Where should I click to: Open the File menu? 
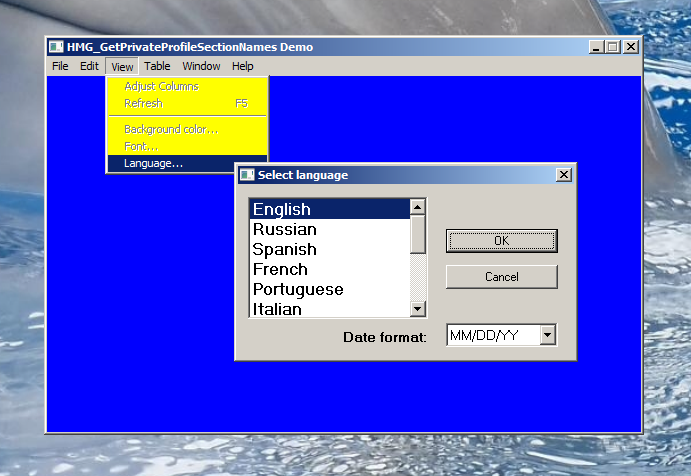pyautogui.click(x=60, y=67)
